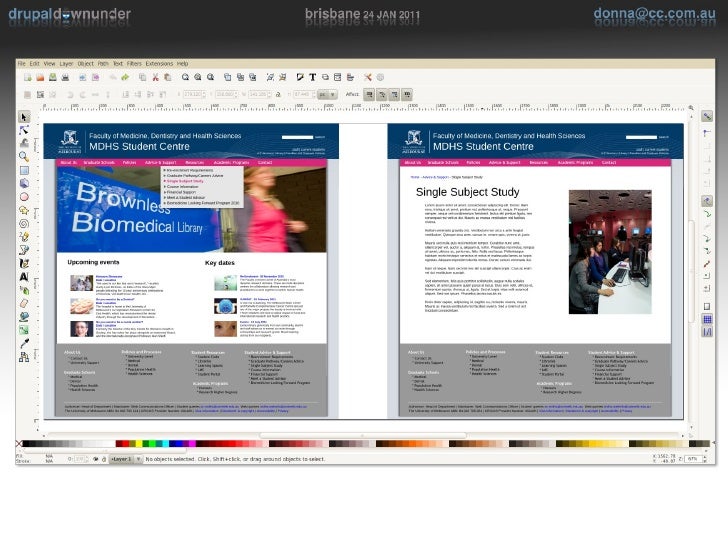The height and width of the screenshot is (546, 728).
Task: Toggle current layer lock in status bar
Action: (104, 459)
